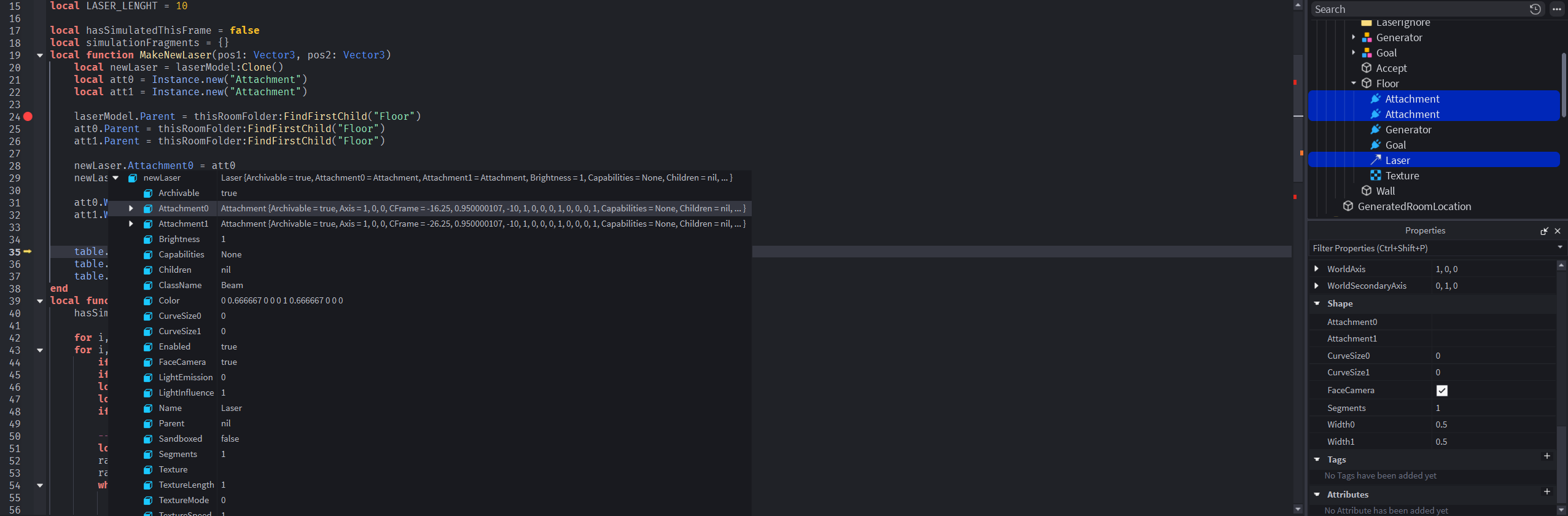Click the Explorer vertical scrollbar thumb
1568x516 pixels.
pyautogui.click(x=1564, y=85)
